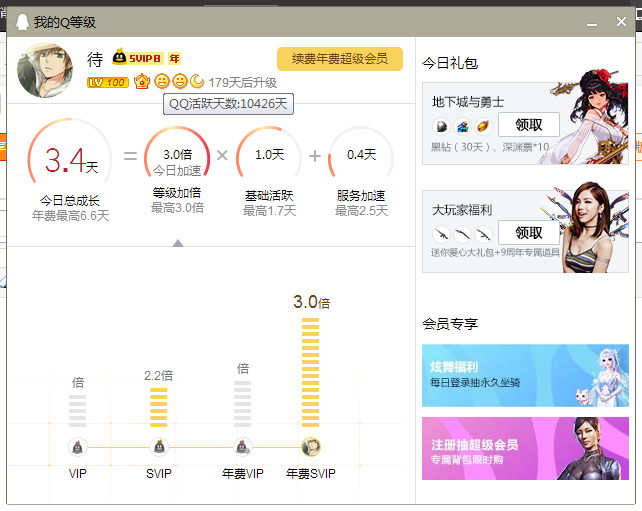The height and width of the screenshot is (511, 642).
Task: Click 续费年费超级会员 renew button
Action: [340, 59]
